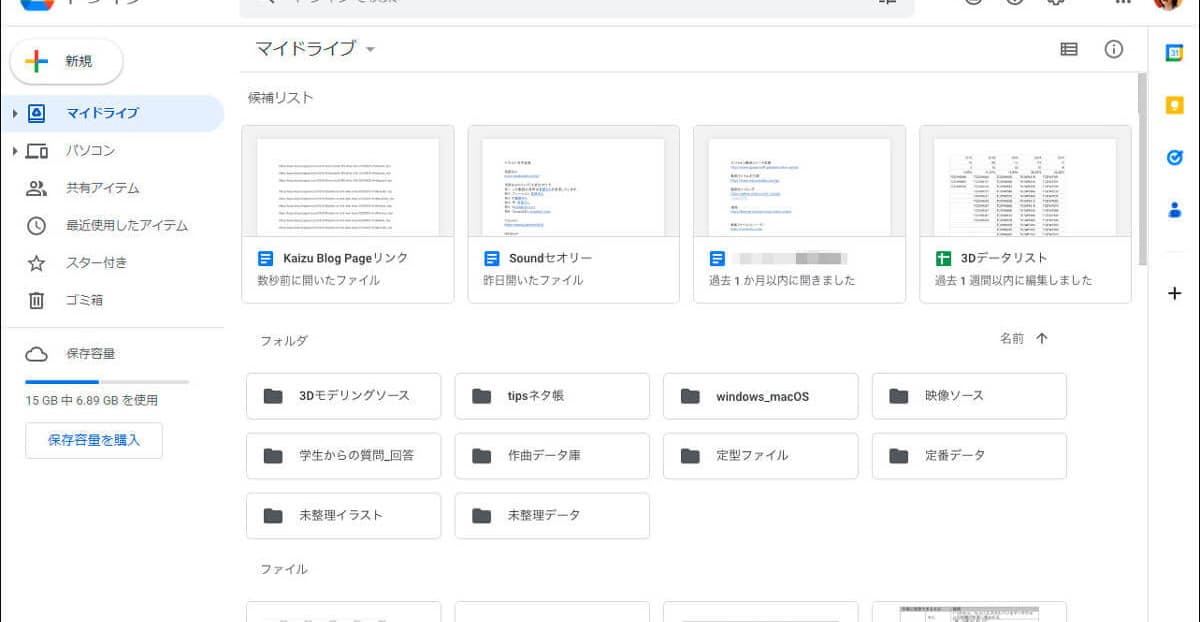Open ゴミ箱 in sidebar

click(84, 300)
